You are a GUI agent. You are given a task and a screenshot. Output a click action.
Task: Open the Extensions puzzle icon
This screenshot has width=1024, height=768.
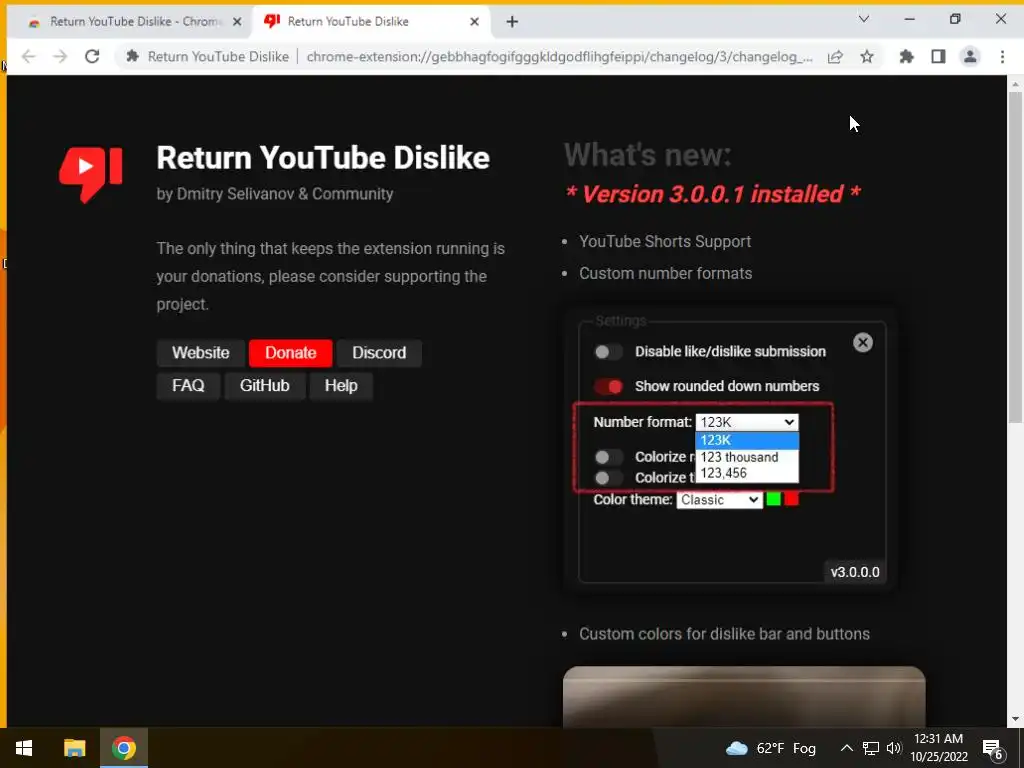[906, 57]
